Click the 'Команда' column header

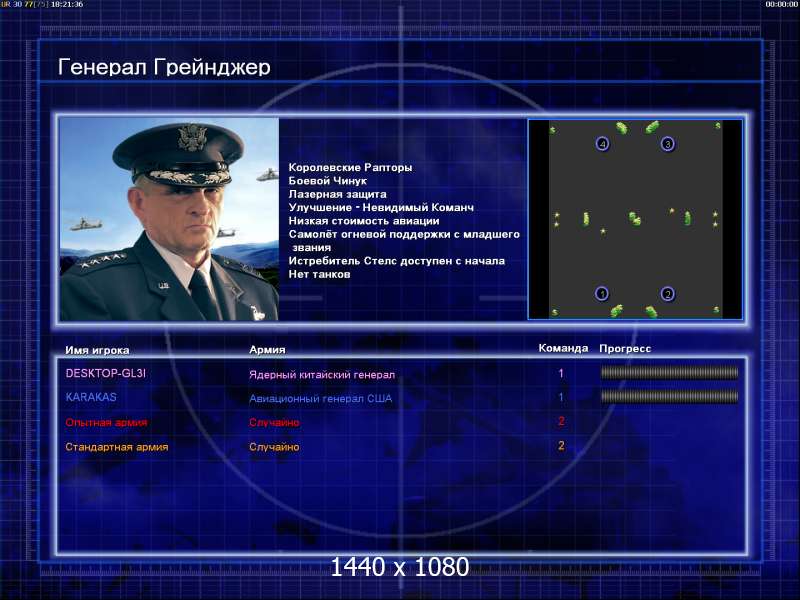point(563,348)
